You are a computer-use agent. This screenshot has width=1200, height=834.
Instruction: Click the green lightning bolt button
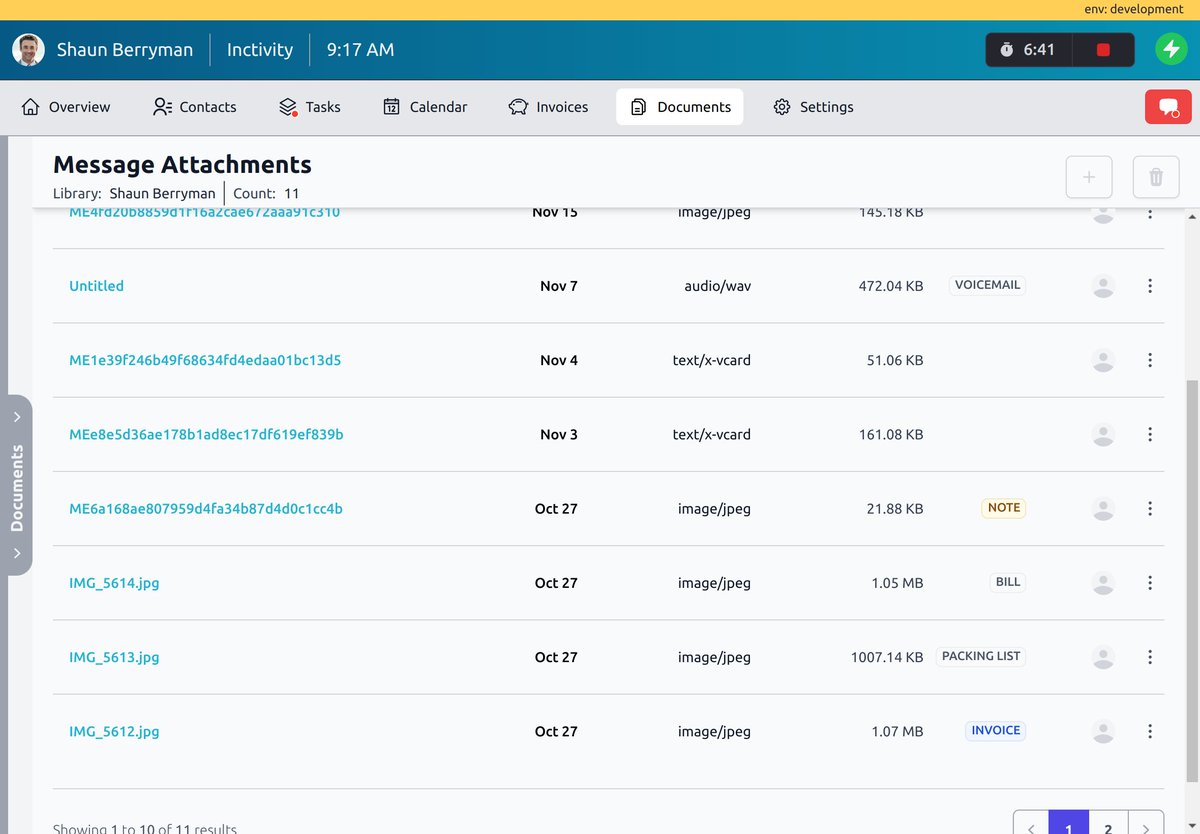(1171, 49)
